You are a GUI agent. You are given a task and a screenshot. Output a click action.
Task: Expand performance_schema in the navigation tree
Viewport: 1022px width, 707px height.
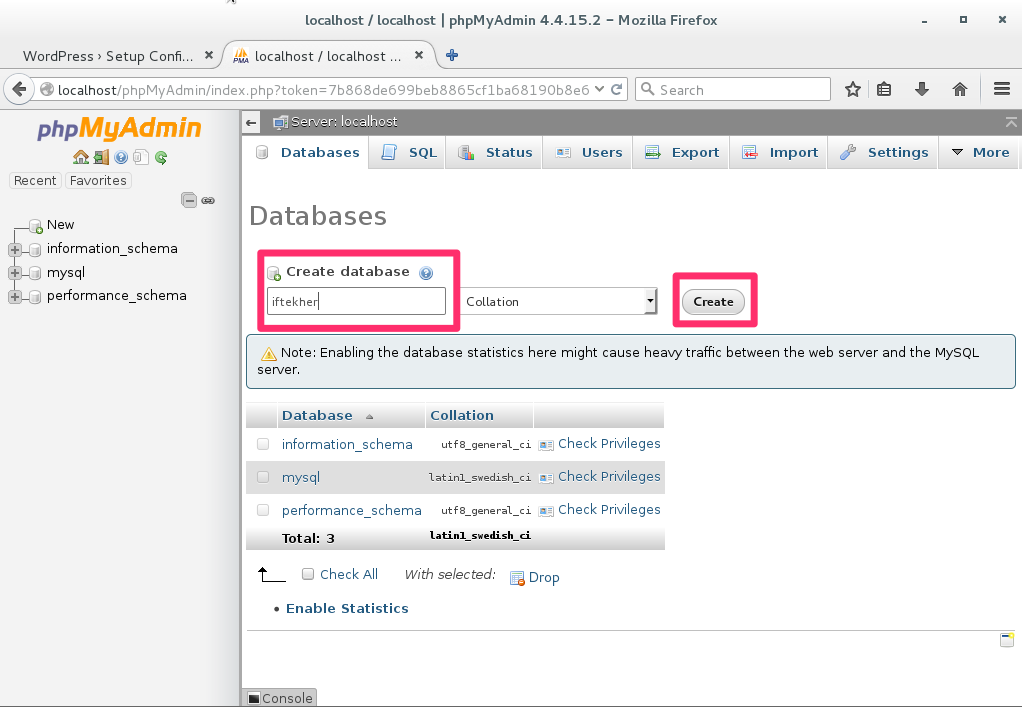click(x=15, y=296)
